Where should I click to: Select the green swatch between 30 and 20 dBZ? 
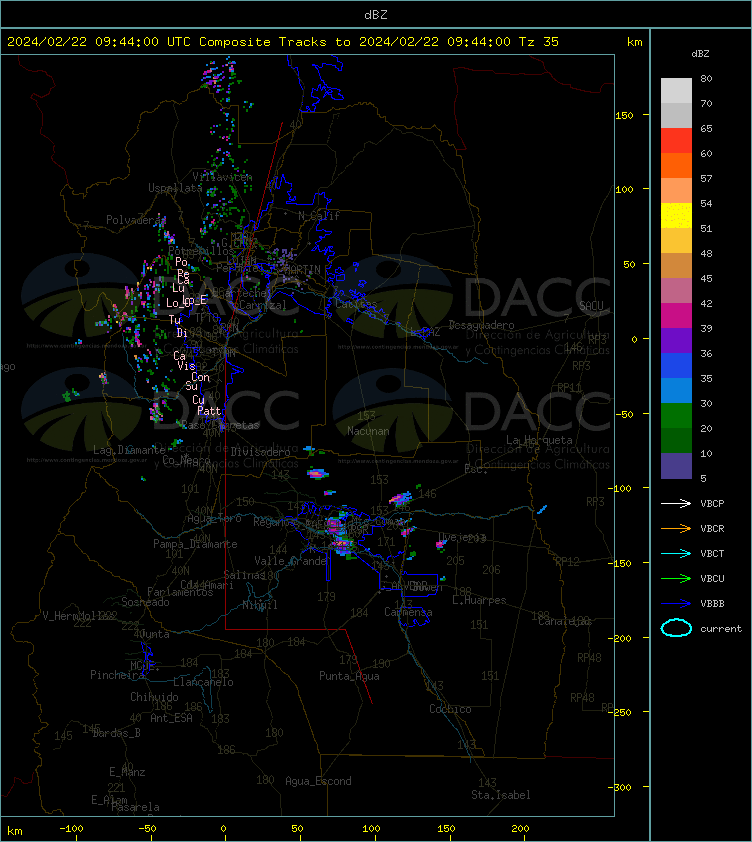click(x=676, y=415)
